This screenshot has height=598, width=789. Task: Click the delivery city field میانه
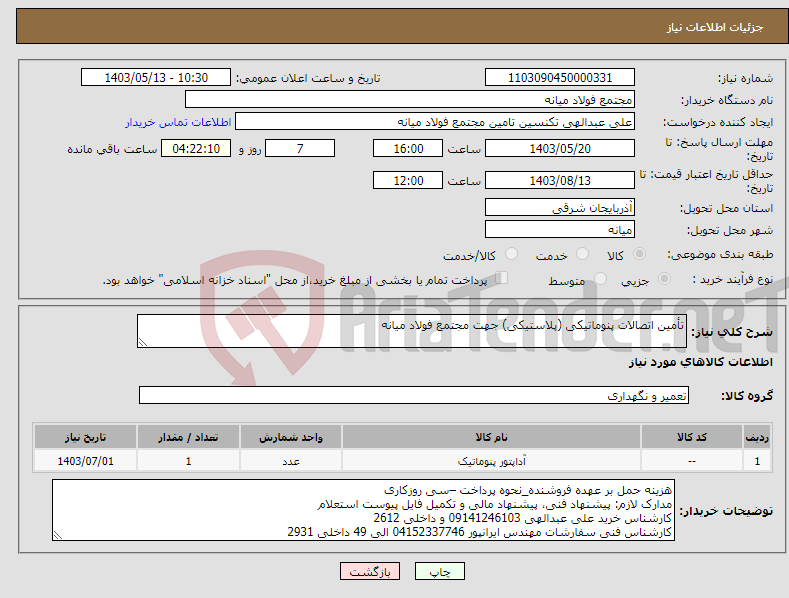point(560,230)
